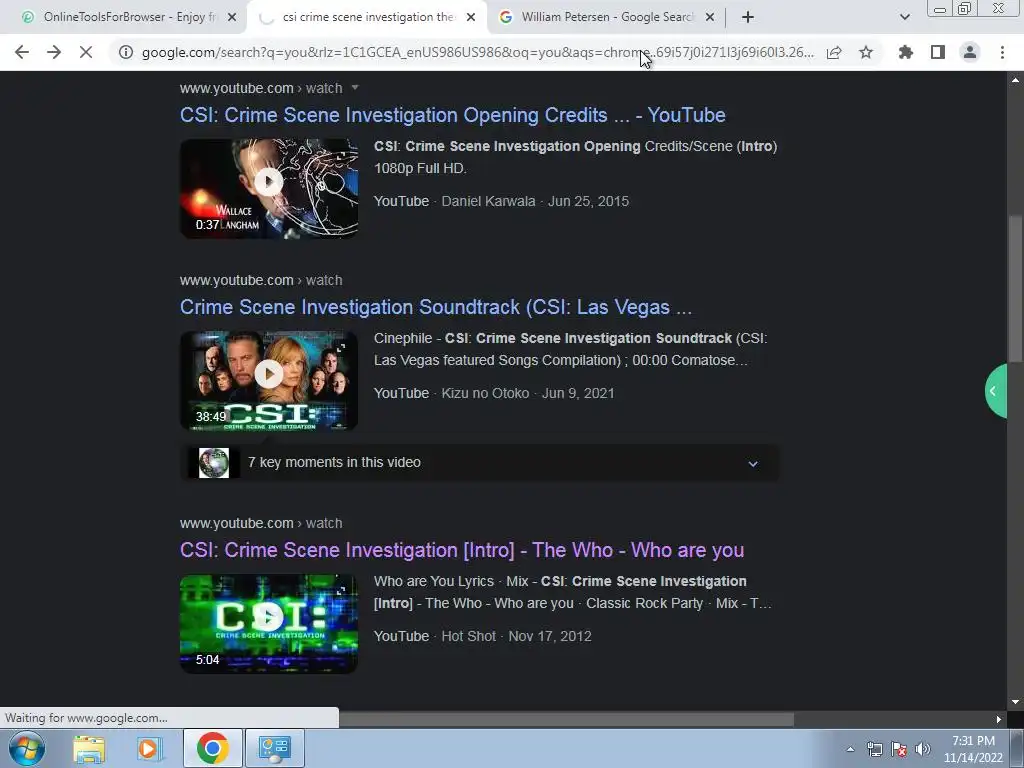The image size is (1024, 768).
Task: Click the vertical scrollbar thumb
Action: pos(1015,287)
